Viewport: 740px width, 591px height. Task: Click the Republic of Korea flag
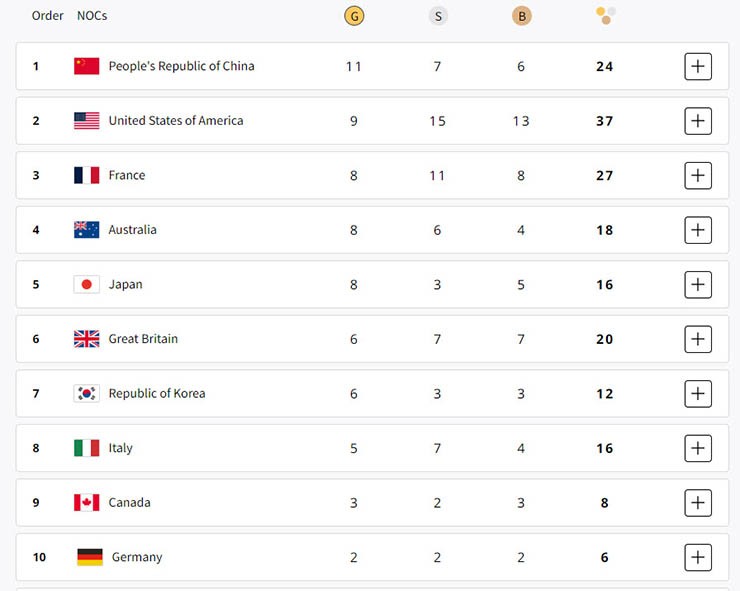click(87, 393)
